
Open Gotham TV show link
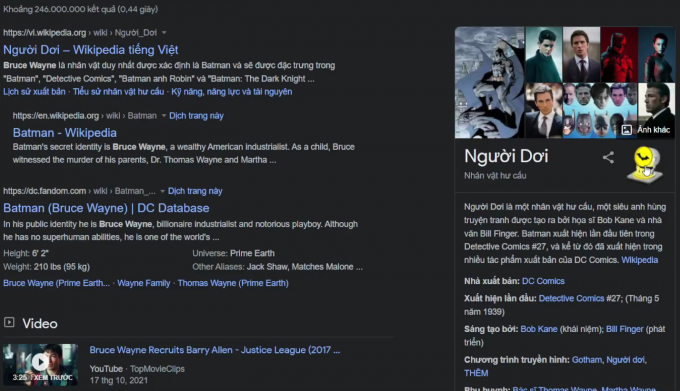tap(587, 360)
